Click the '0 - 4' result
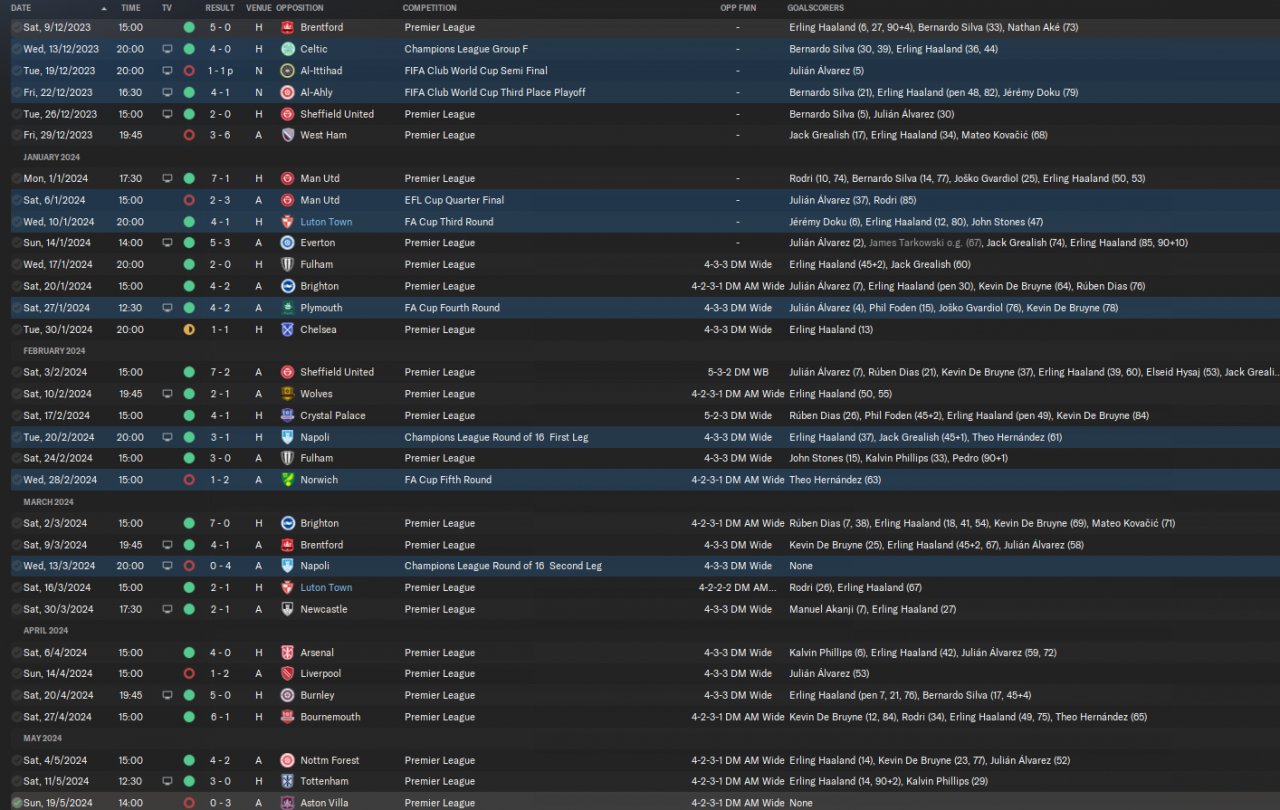 click(220, 566)
